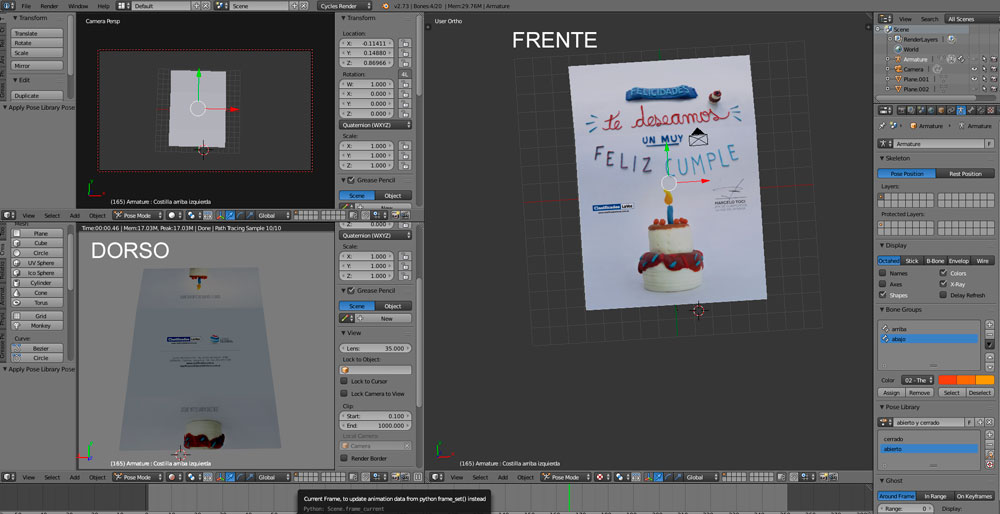Open the Render menu
1000x514 pixels.
(49, 6)
